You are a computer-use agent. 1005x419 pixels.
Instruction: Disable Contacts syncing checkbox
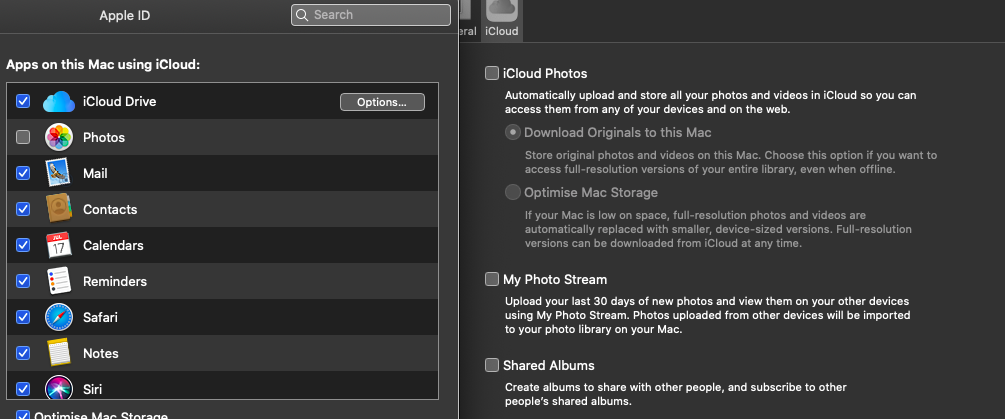pos(23,209)
